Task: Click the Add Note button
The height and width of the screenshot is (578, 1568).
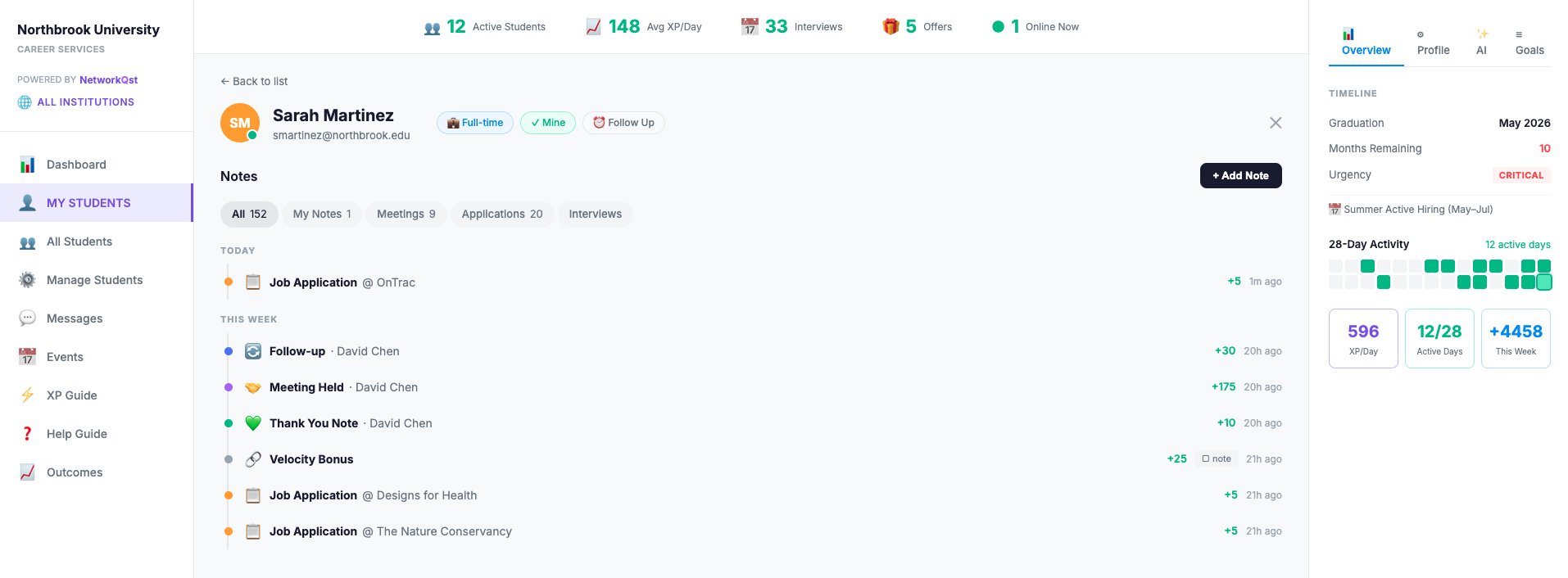Action: tap(1240, 176)
